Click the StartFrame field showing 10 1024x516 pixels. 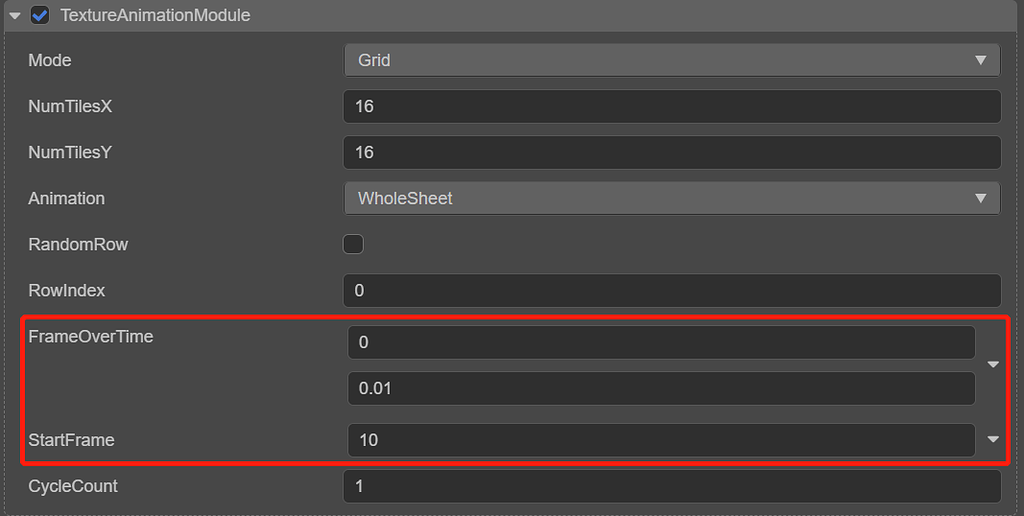tap(661, 440)
